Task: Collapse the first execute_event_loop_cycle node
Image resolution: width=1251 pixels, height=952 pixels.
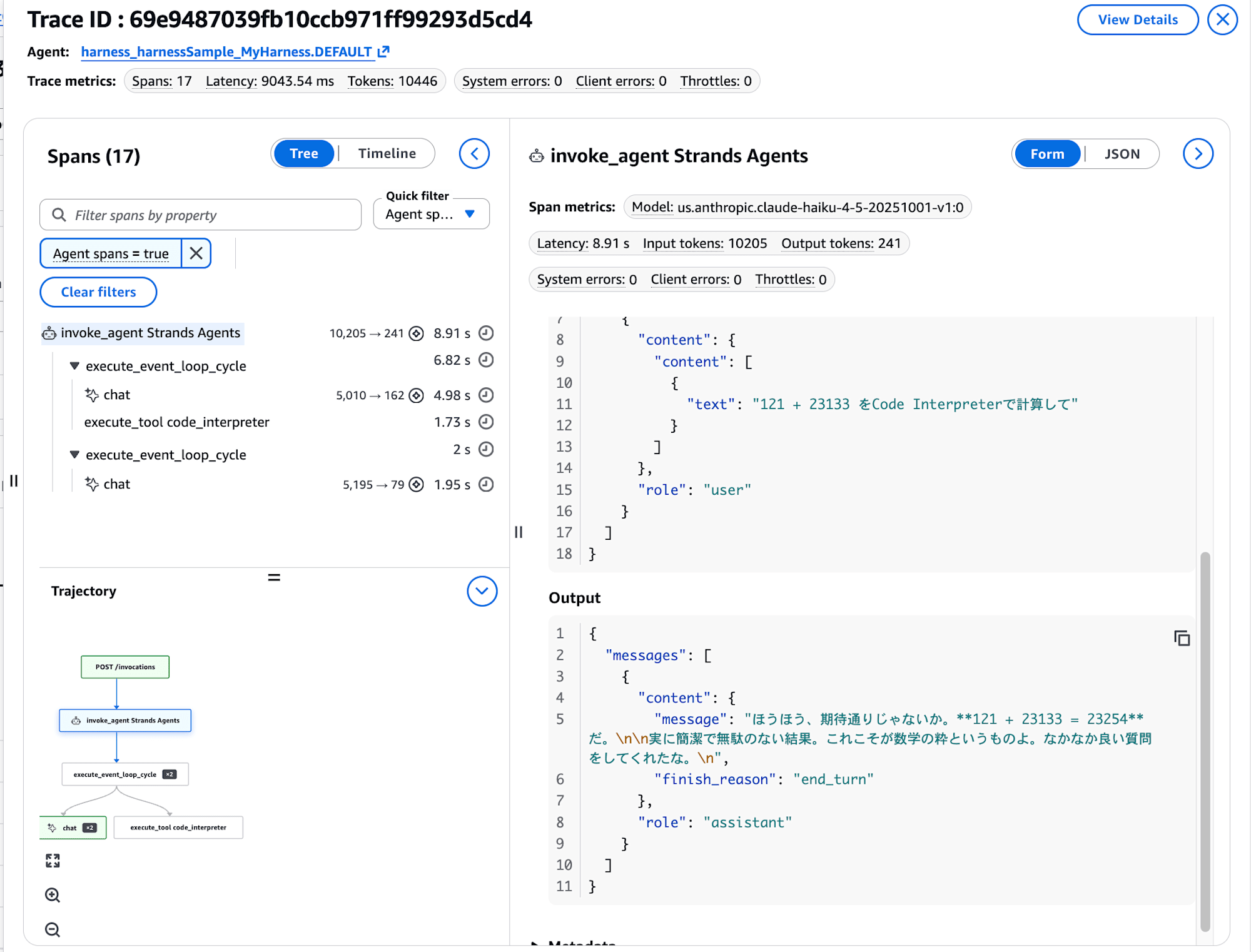Action: pos(74,366)
